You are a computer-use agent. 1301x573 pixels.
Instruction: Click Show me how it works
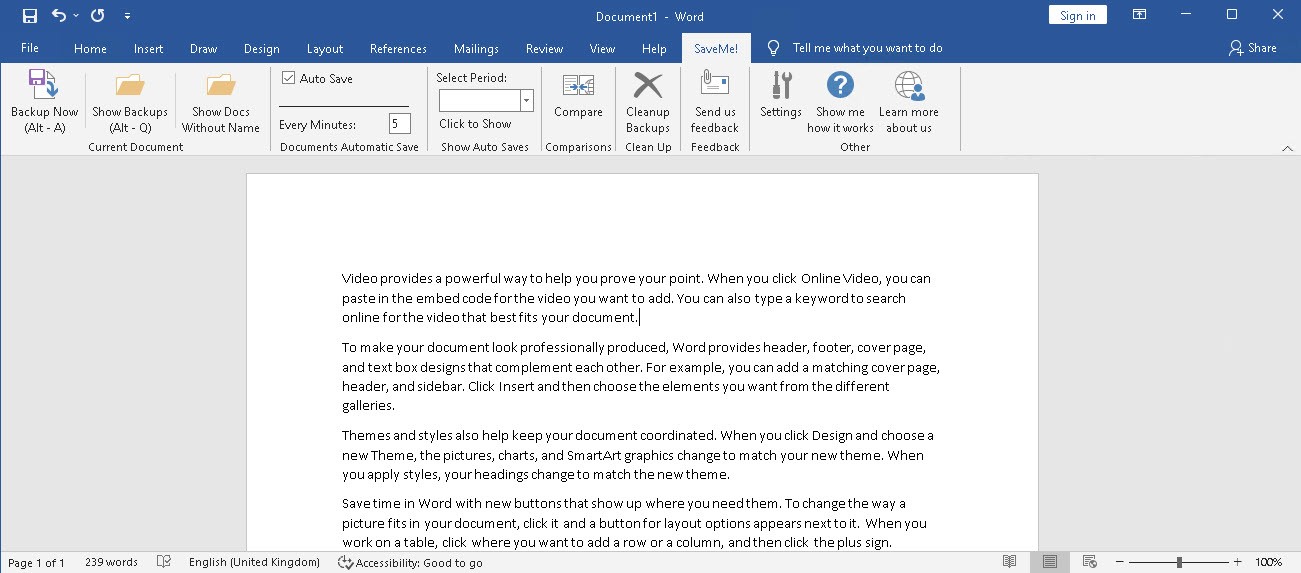840,85
